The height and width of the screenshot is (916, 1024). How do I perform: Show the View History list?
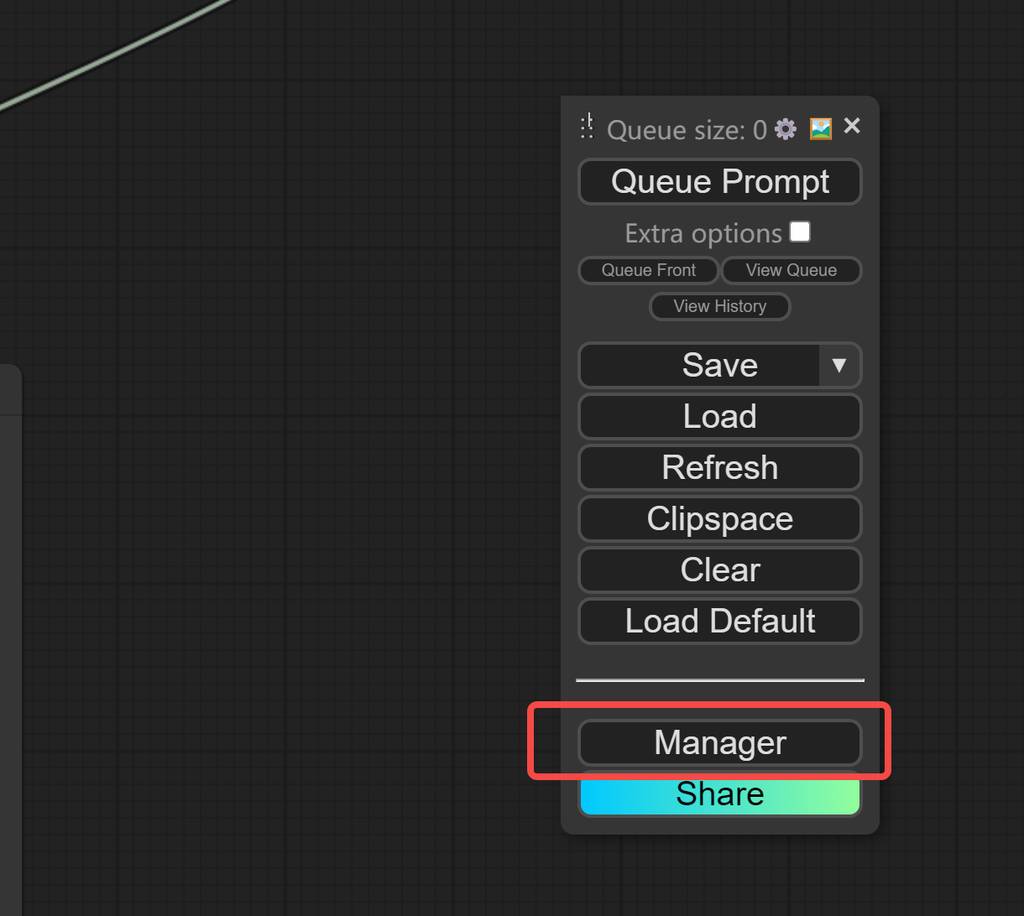(719, 306)
